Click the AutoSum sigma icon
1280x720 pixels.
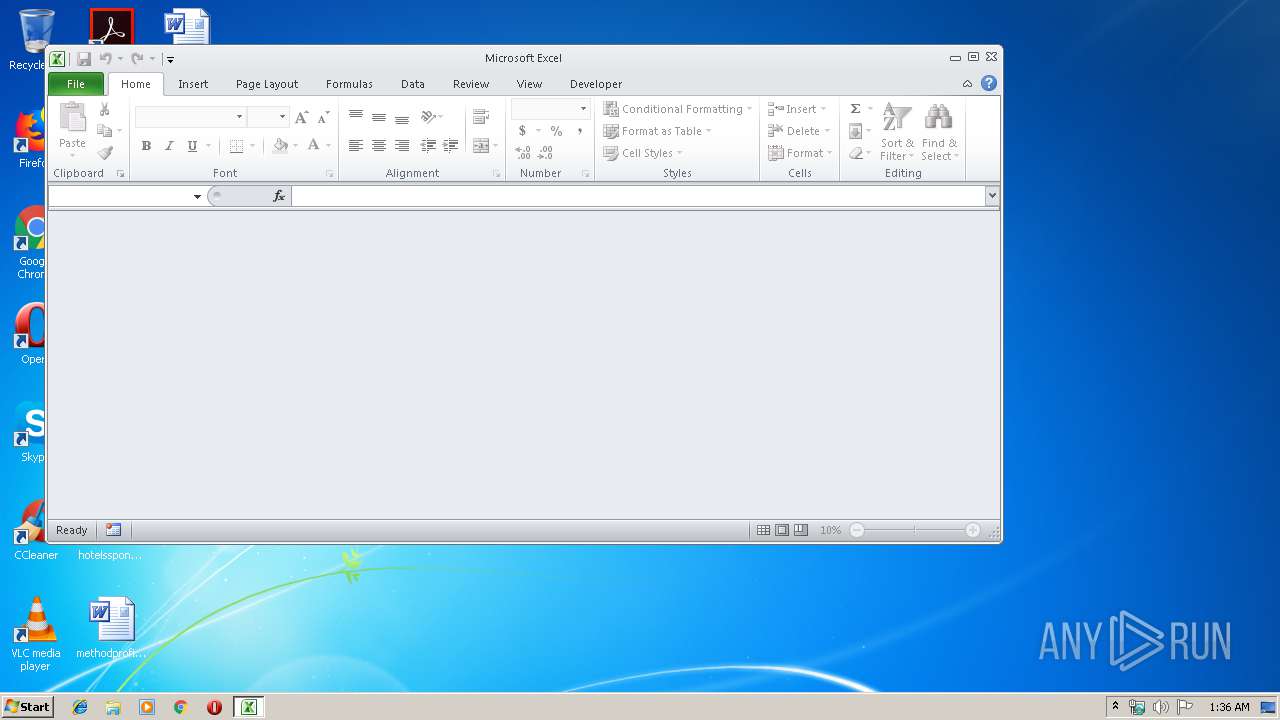click(855, 109)
